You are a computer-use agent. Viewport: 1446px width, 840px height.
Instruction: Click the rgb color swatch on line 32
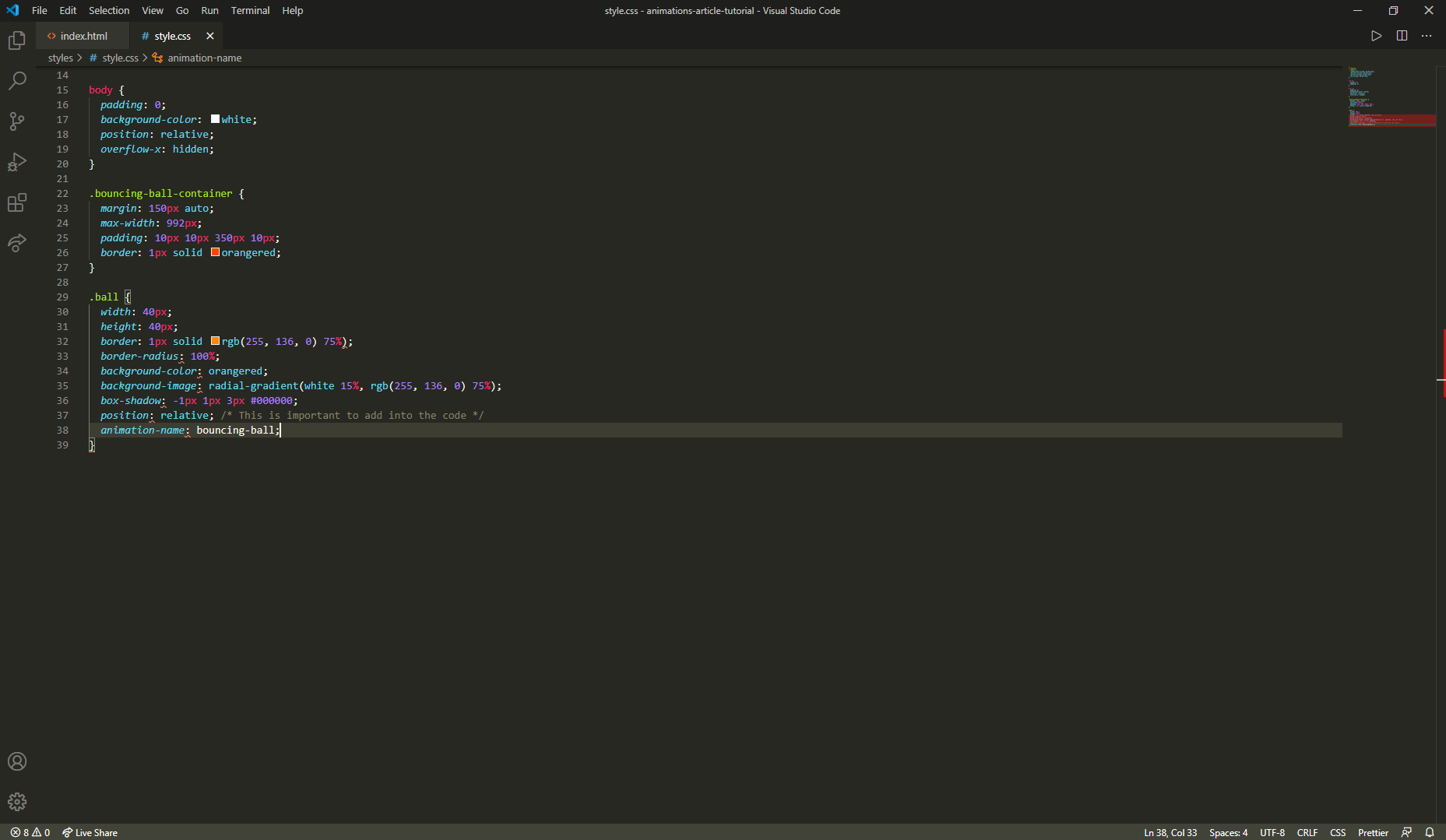[x=215, y=341]
